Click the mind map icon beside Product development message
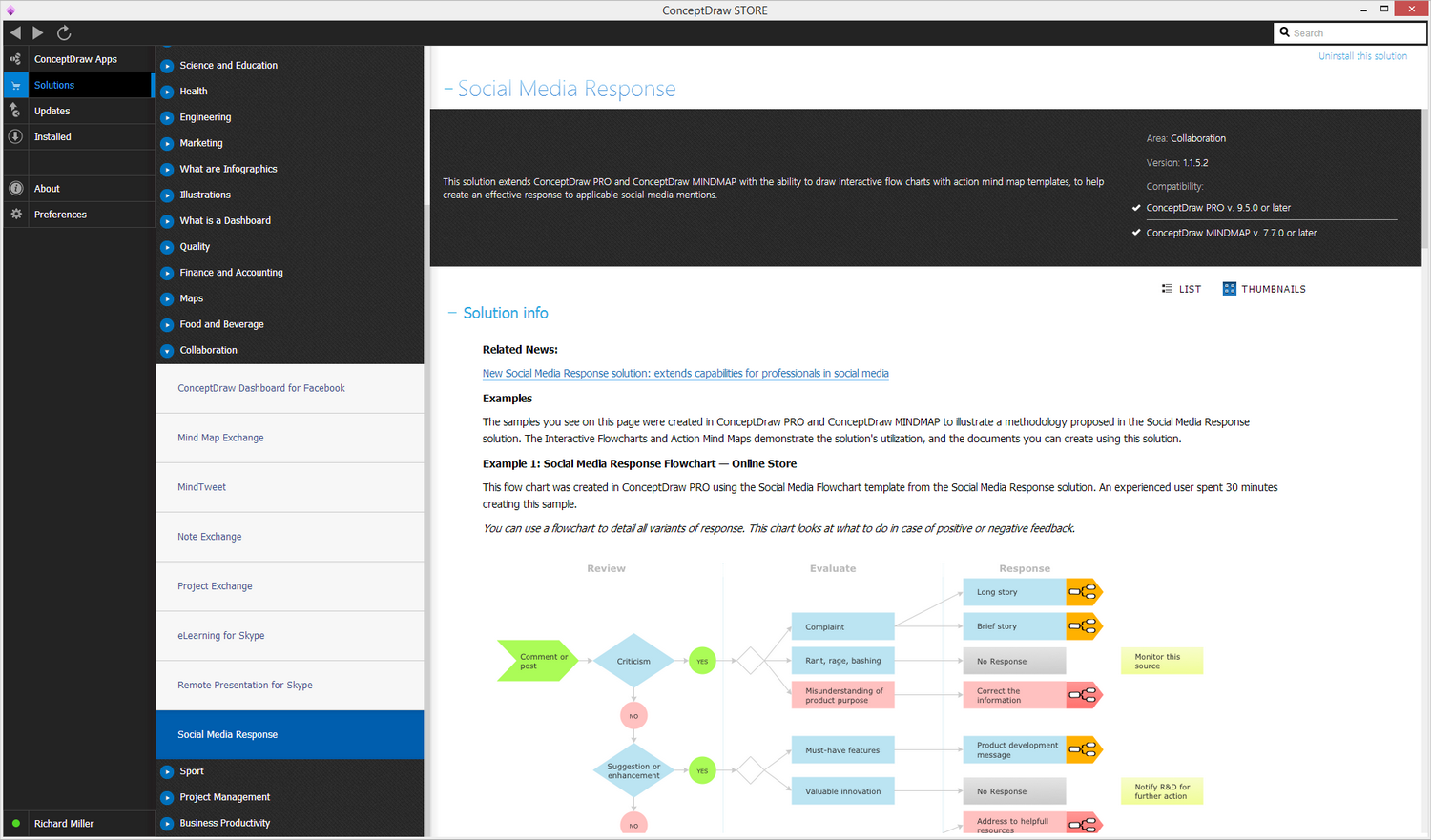Screen dimensions: 1431x840 1084,749
